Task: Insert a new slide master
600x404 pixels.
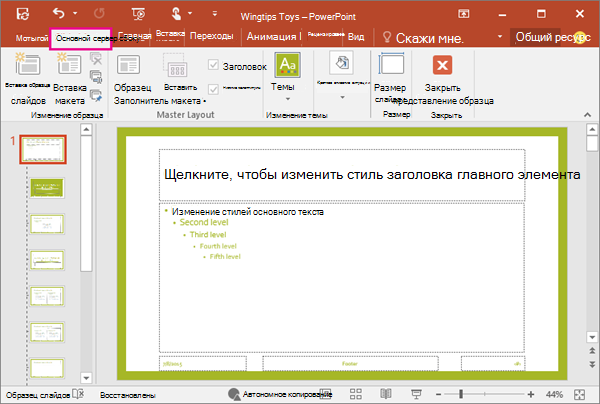Action: pos(28,79)
